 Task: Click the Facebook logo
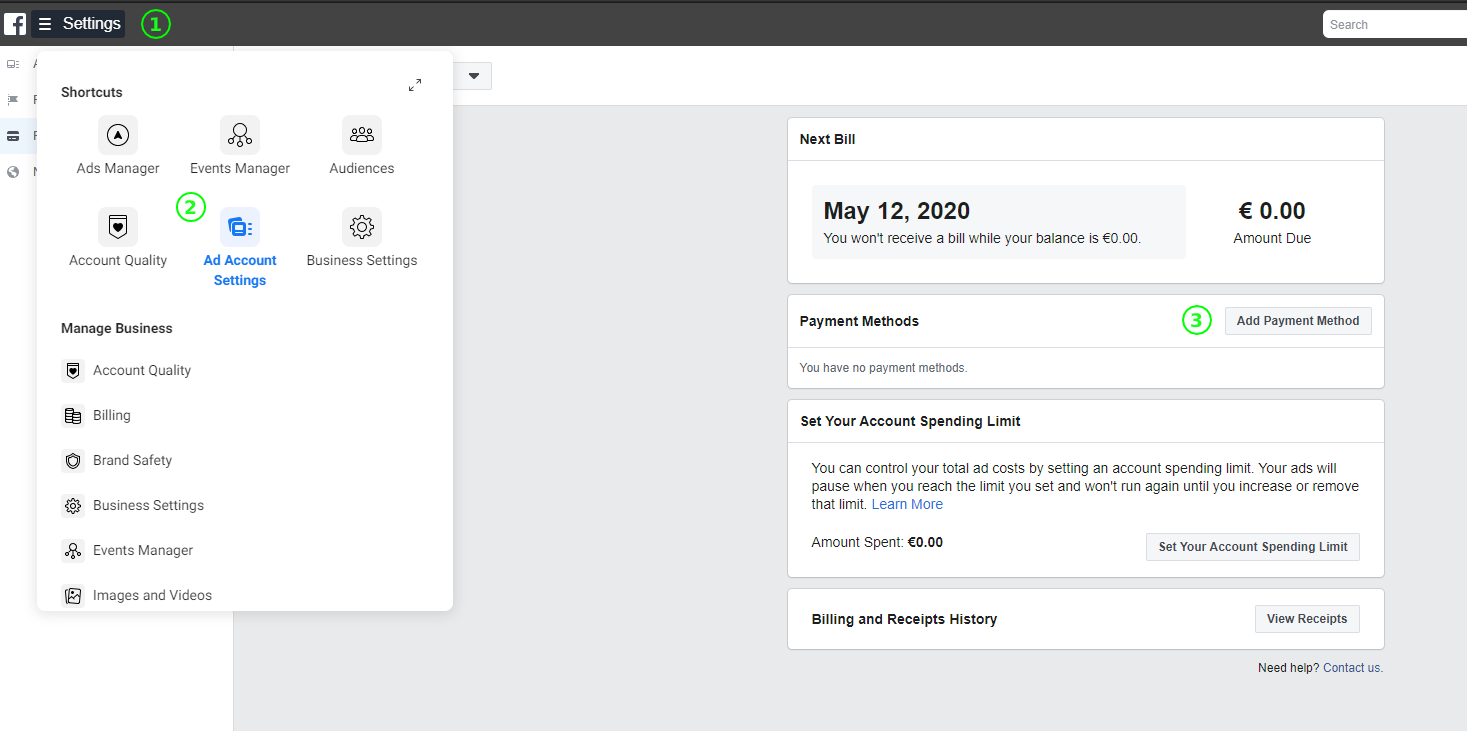(x=15, y=23)
